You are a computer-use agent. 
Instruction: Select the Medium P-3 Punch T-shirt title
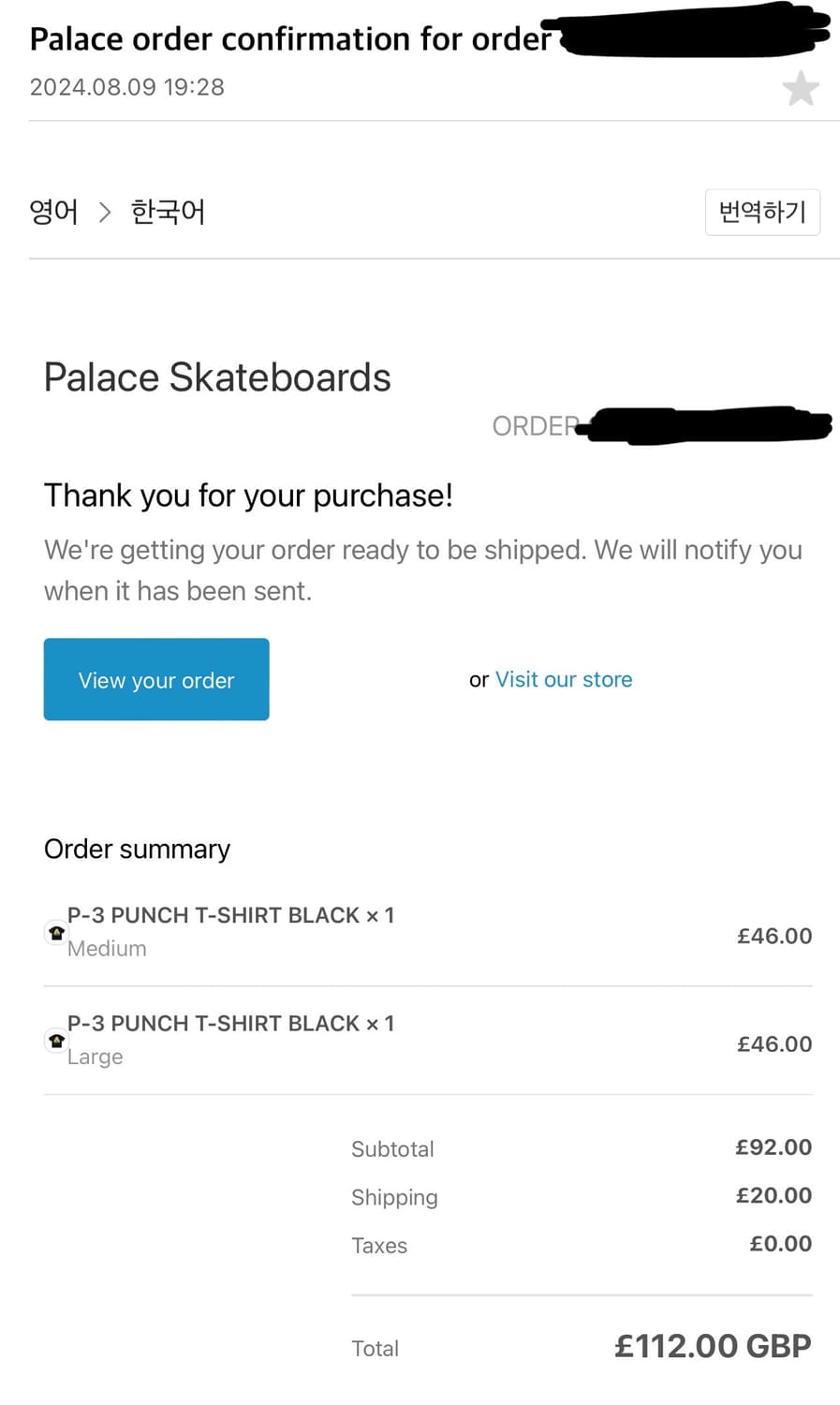230,915
